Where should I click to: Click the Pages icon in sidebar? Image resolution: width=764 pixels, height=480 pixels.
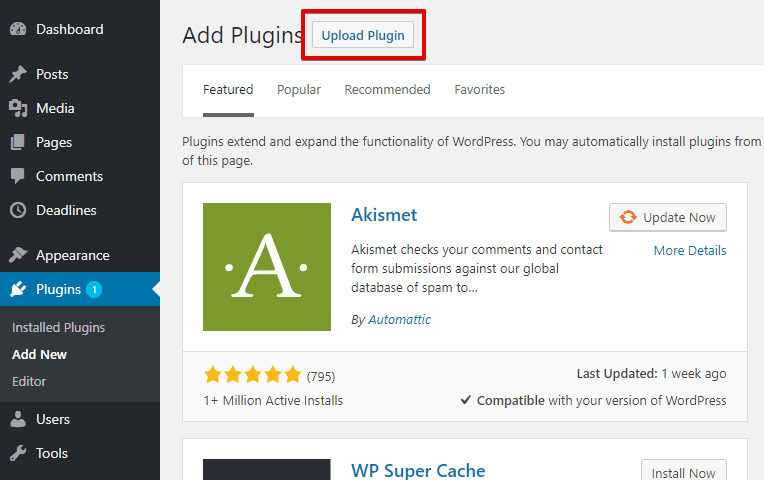pyautogui.click(x=18, y=143)
